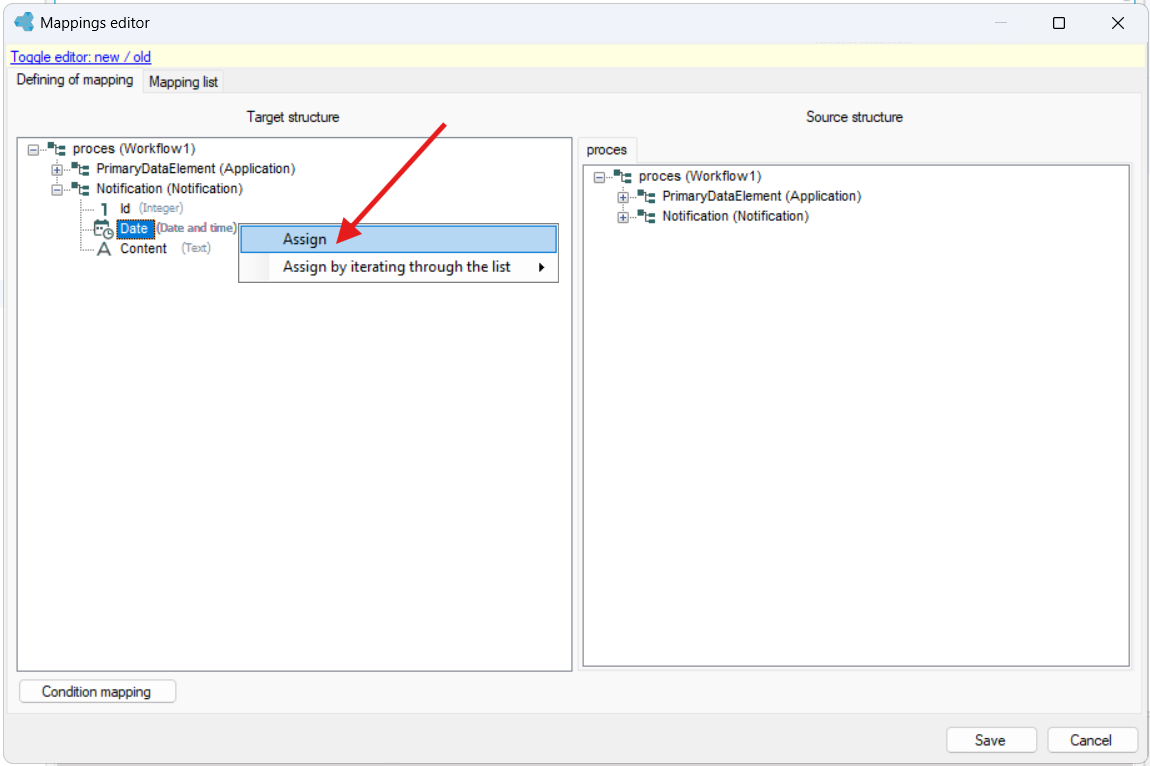Click the Toggle editor: new / old link

[x=81, y=56]
